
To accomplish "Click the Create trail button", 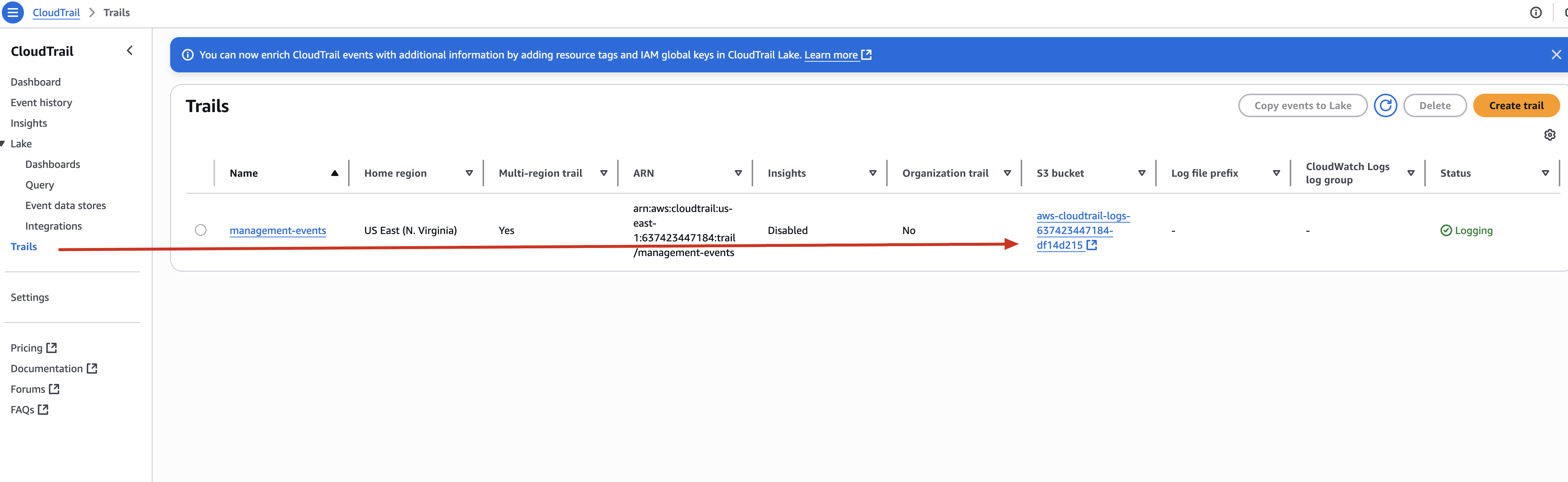I will coord(1516,105).
